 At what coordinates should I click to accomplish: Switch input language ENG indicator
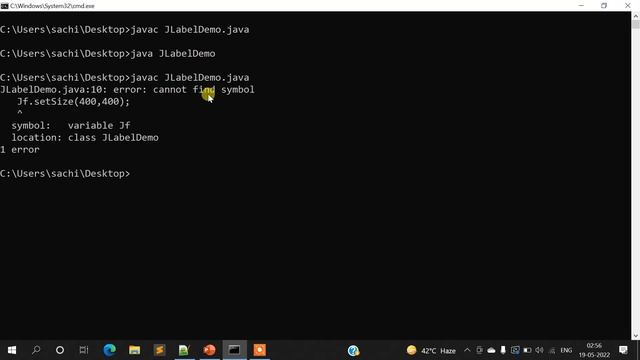566,350
